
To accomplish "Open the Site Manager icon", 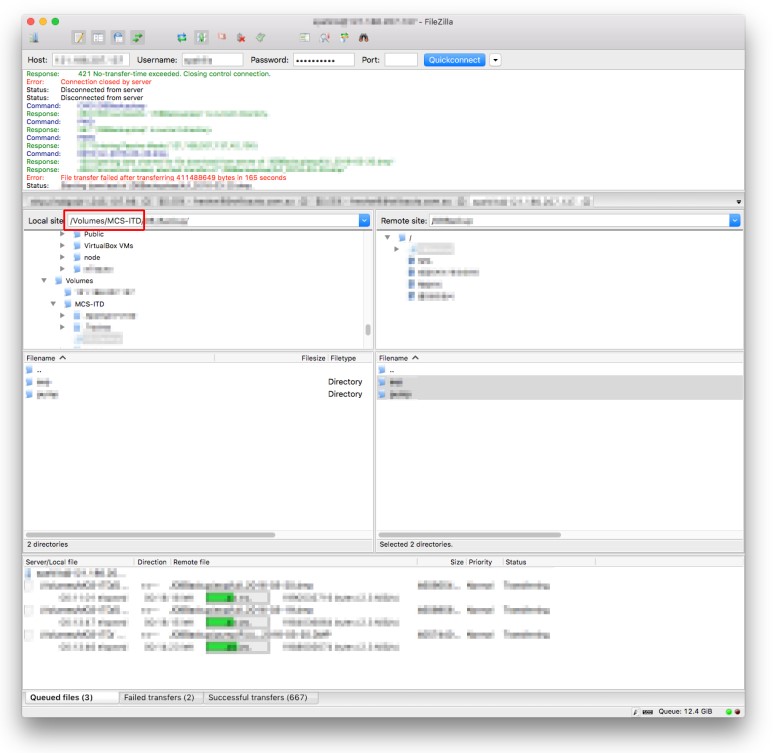I will pos(35,37).
